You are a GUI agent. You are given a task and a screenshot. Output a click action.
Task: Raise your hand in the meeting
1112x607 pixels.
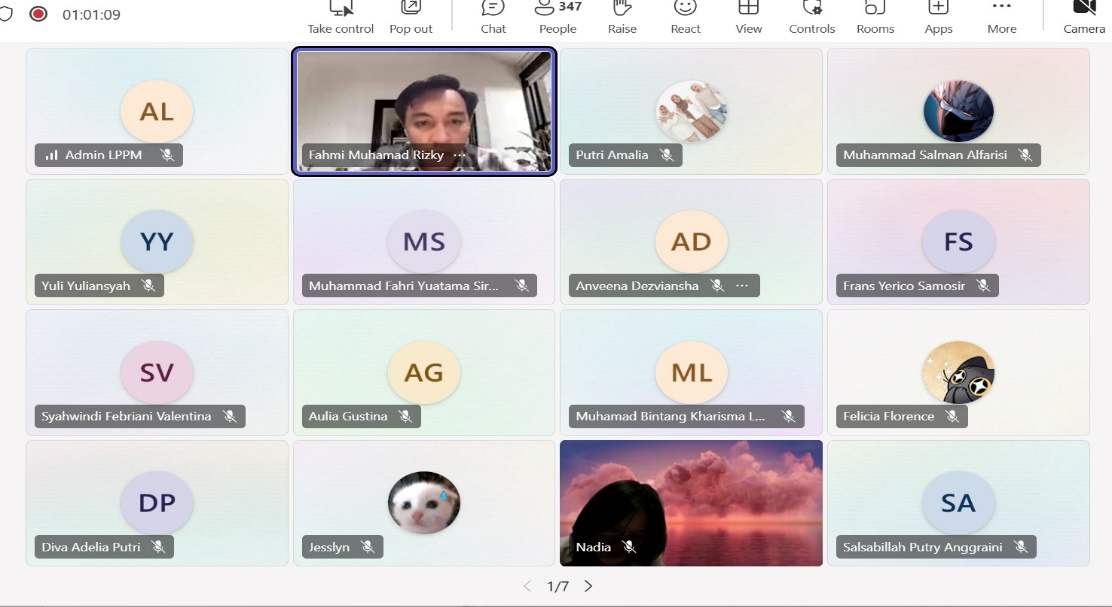[622, 17]
